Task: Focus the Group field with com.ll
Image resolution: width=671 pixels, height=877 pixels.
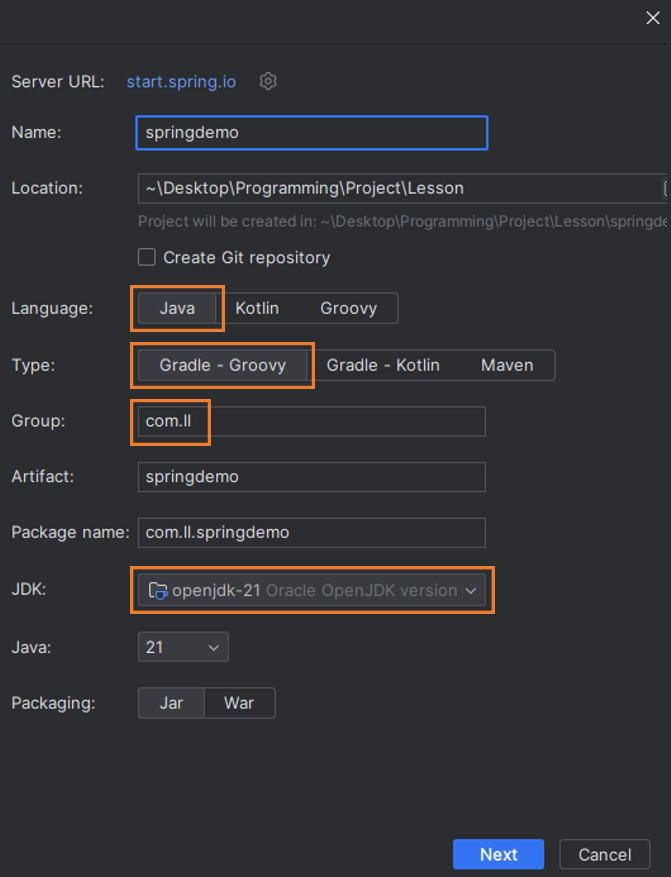Action: tap(311, 421)
